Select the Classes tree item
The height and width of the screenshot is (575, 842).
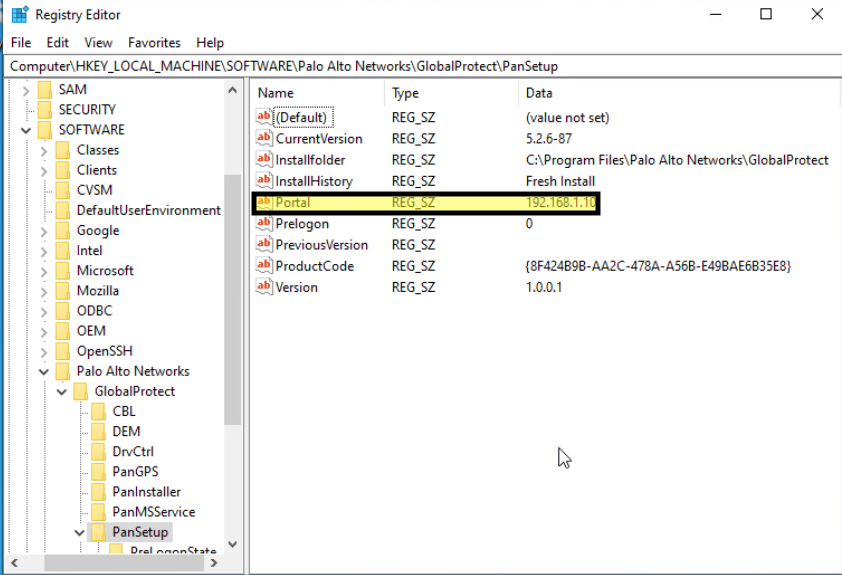[97, 150]
